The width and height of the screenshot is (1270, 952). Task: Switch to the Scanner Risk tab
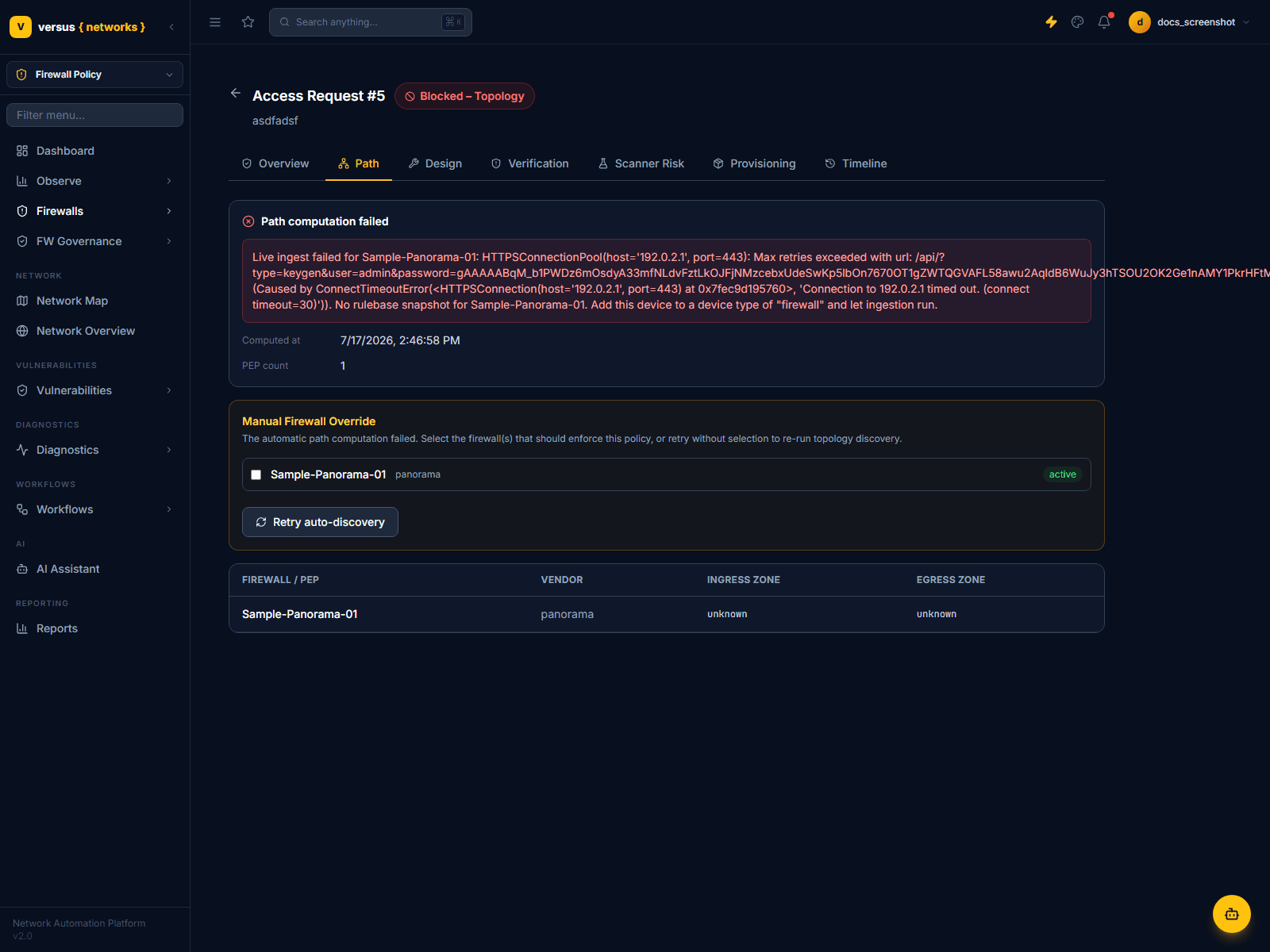point(641,163)
